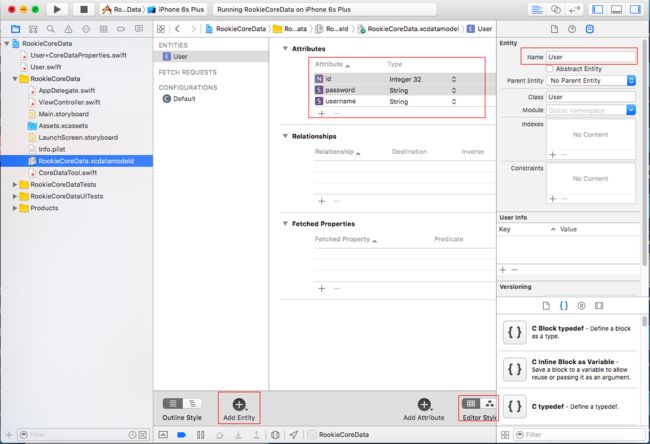The image size is (650, 444).
Task: Open the project navigator
Action: pyautogui.click(x=15, y=29)
